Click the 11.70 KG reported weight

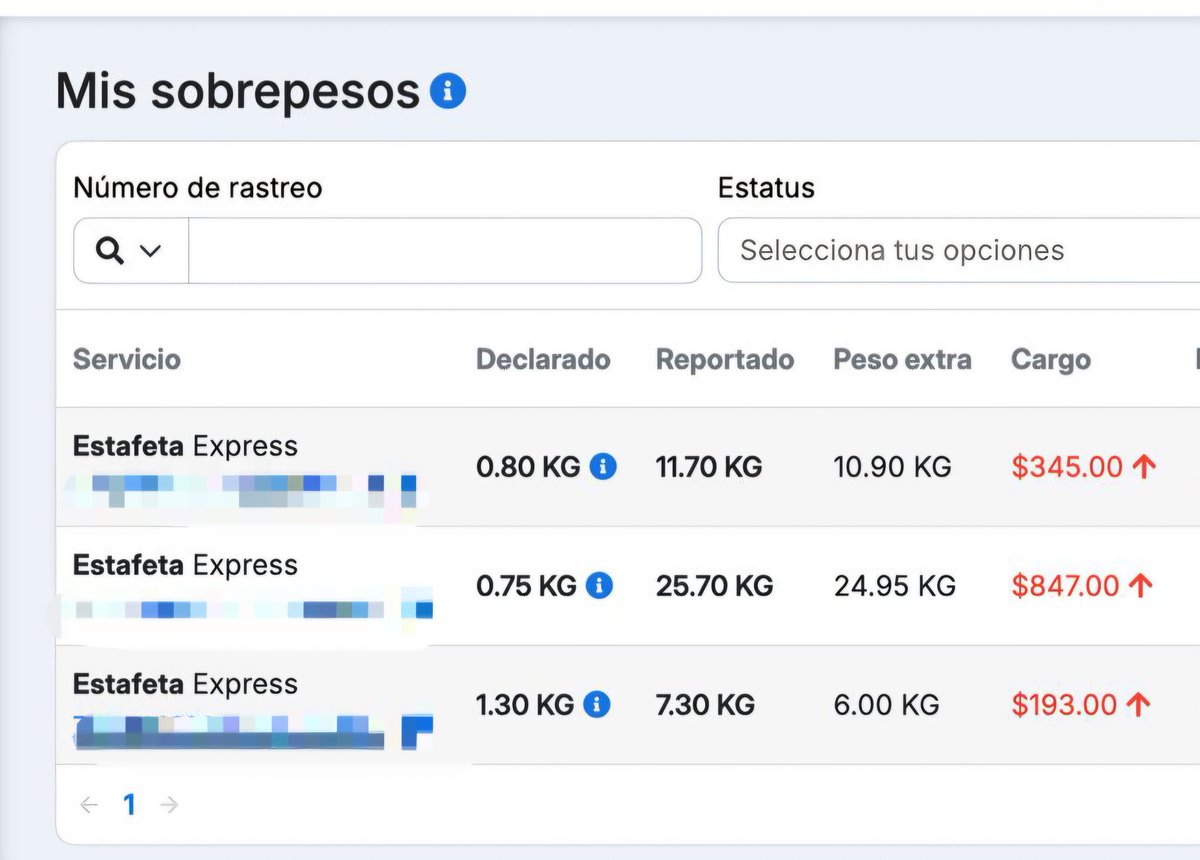point(709,466)
